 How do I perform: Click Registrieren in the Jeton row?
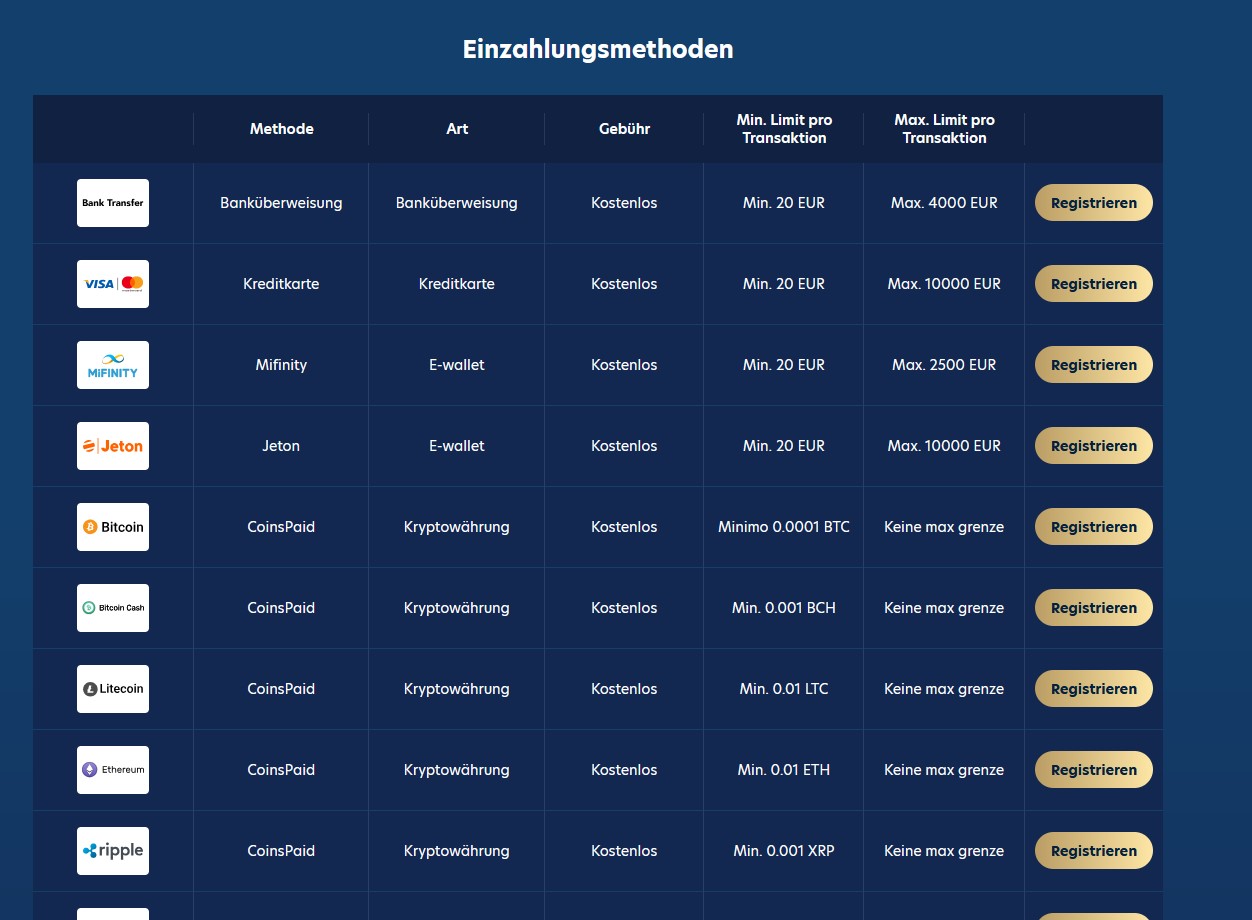click(1094, 446)
